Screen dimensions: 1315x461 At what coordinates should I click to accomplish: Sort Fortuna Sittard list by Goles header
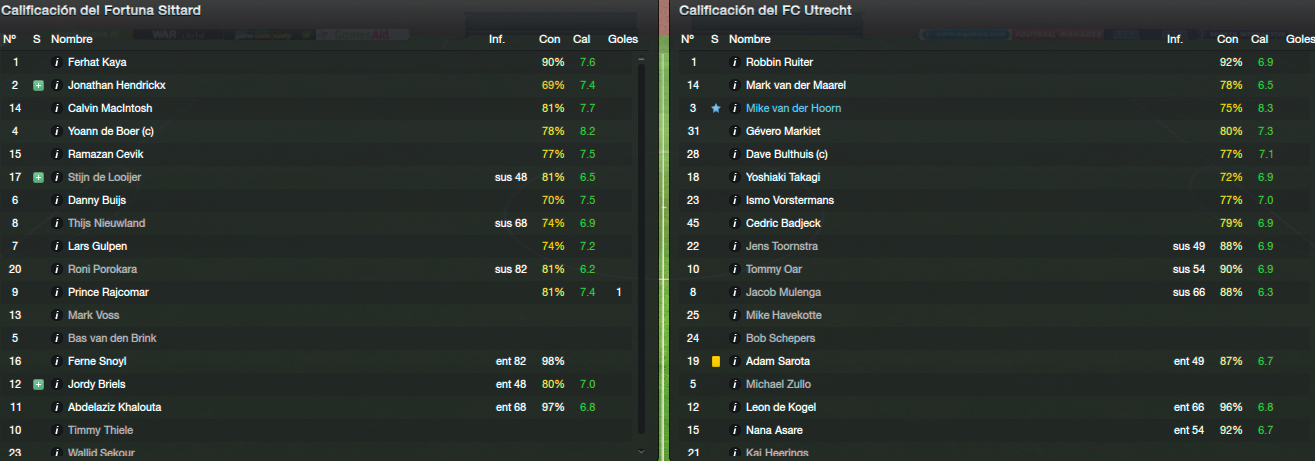(x=622, y=39)
